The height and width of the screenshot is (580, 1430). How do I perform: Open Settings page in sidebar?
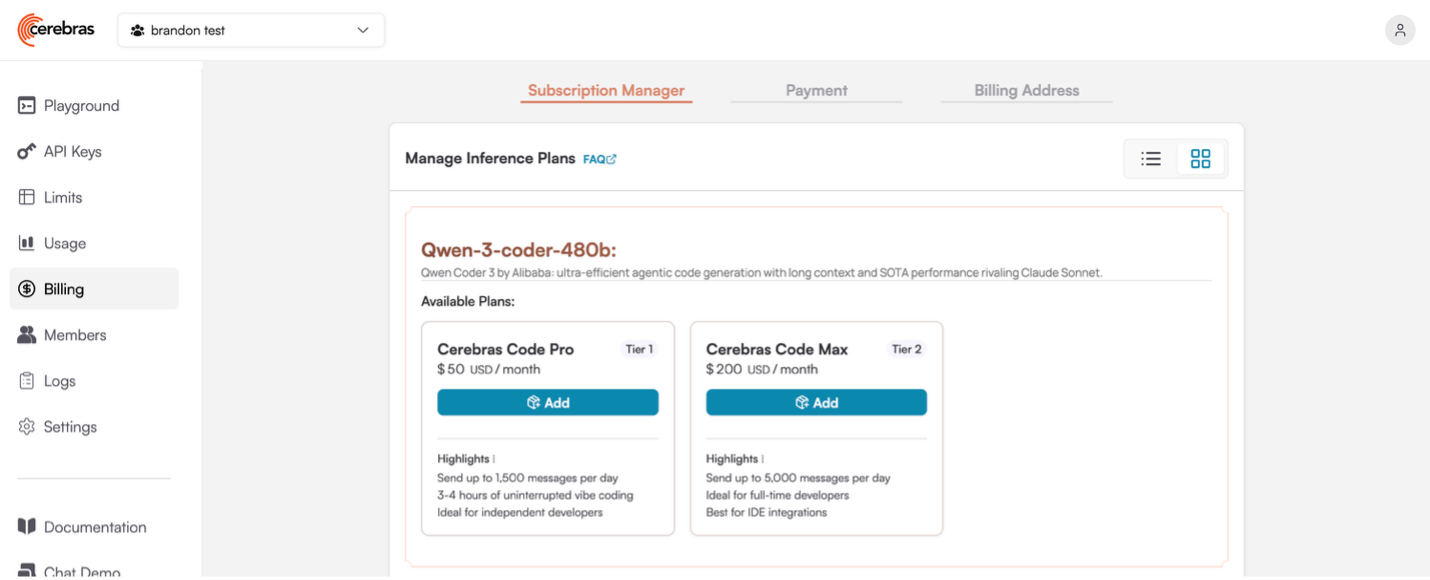[x=94, y=427]
